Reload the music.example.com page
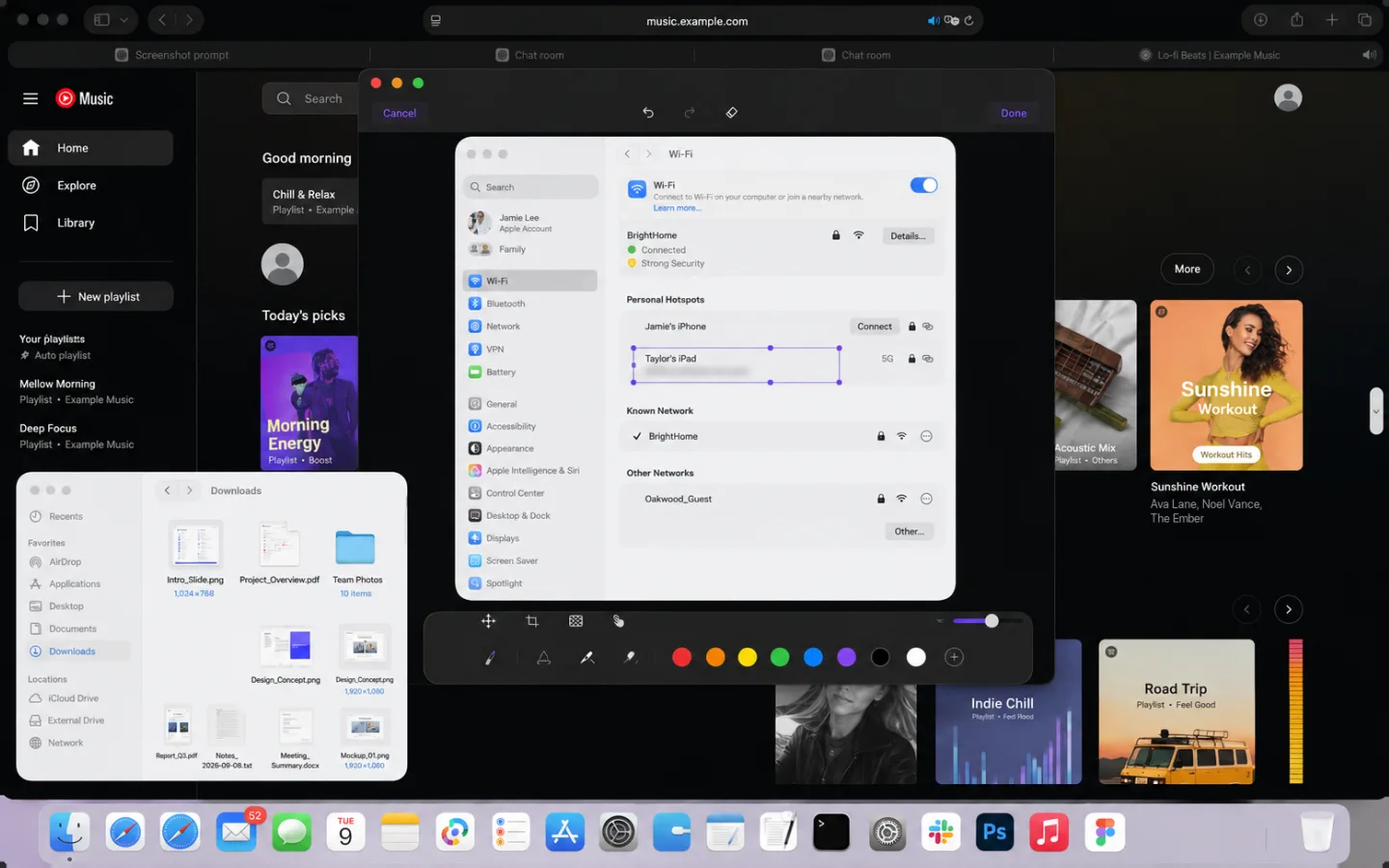This screenshot has width=1389, height=868. click(x=968, y=20)
